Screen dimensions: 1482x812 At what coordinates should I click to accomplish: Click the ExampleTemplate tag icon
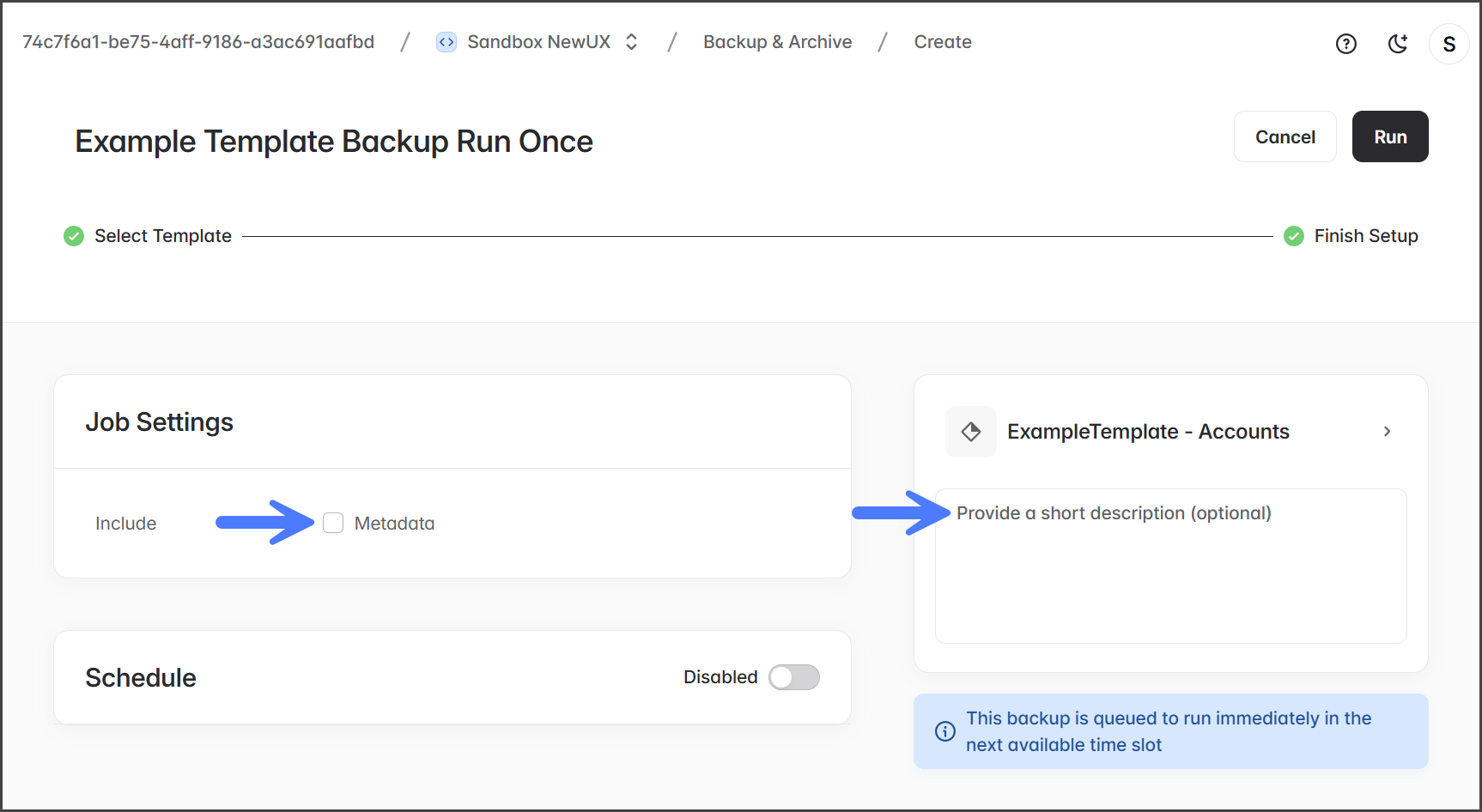[971, 432]
